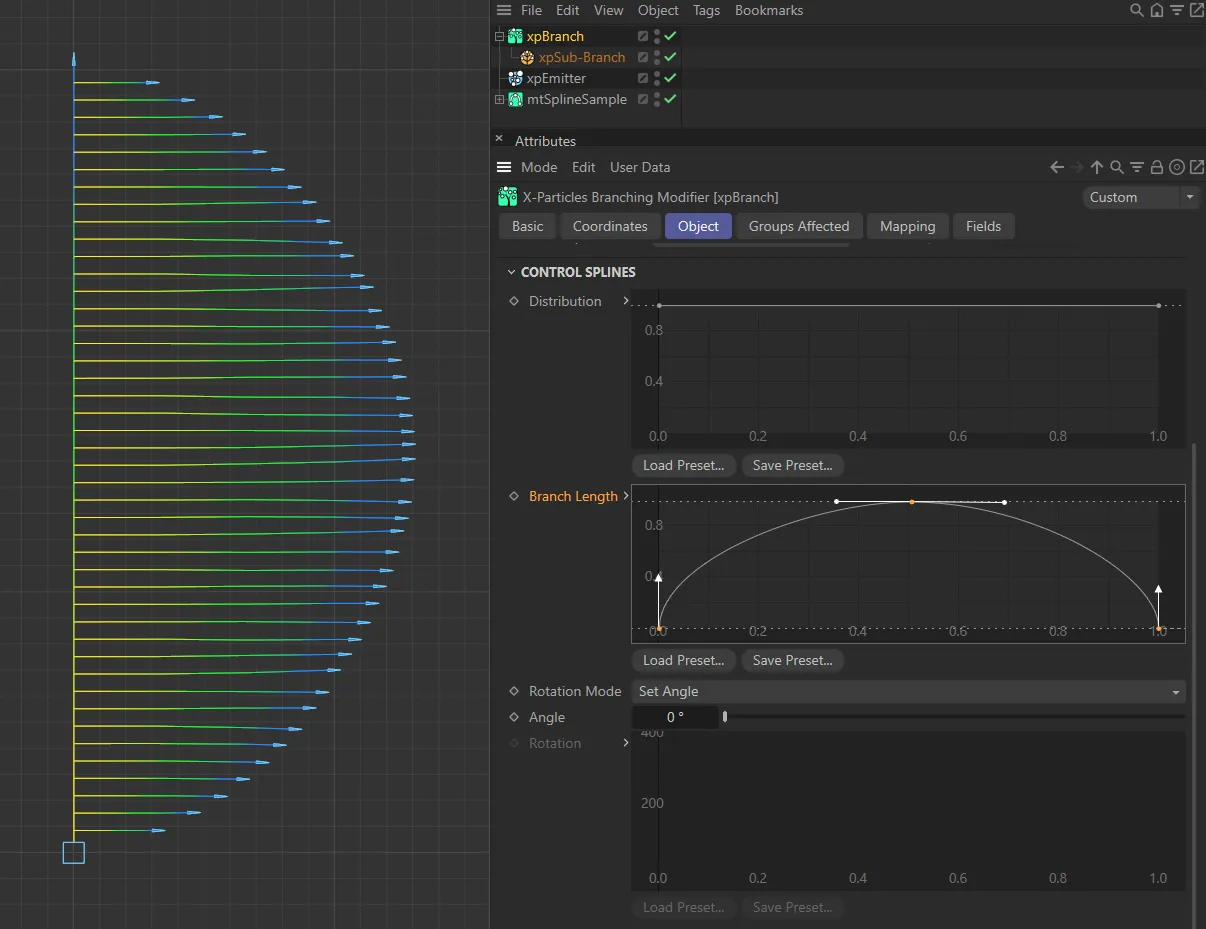The width and height of the screenshot is (1206, 929).
Task: Click the xpEmitter object icon
Action: click(515, 78)
